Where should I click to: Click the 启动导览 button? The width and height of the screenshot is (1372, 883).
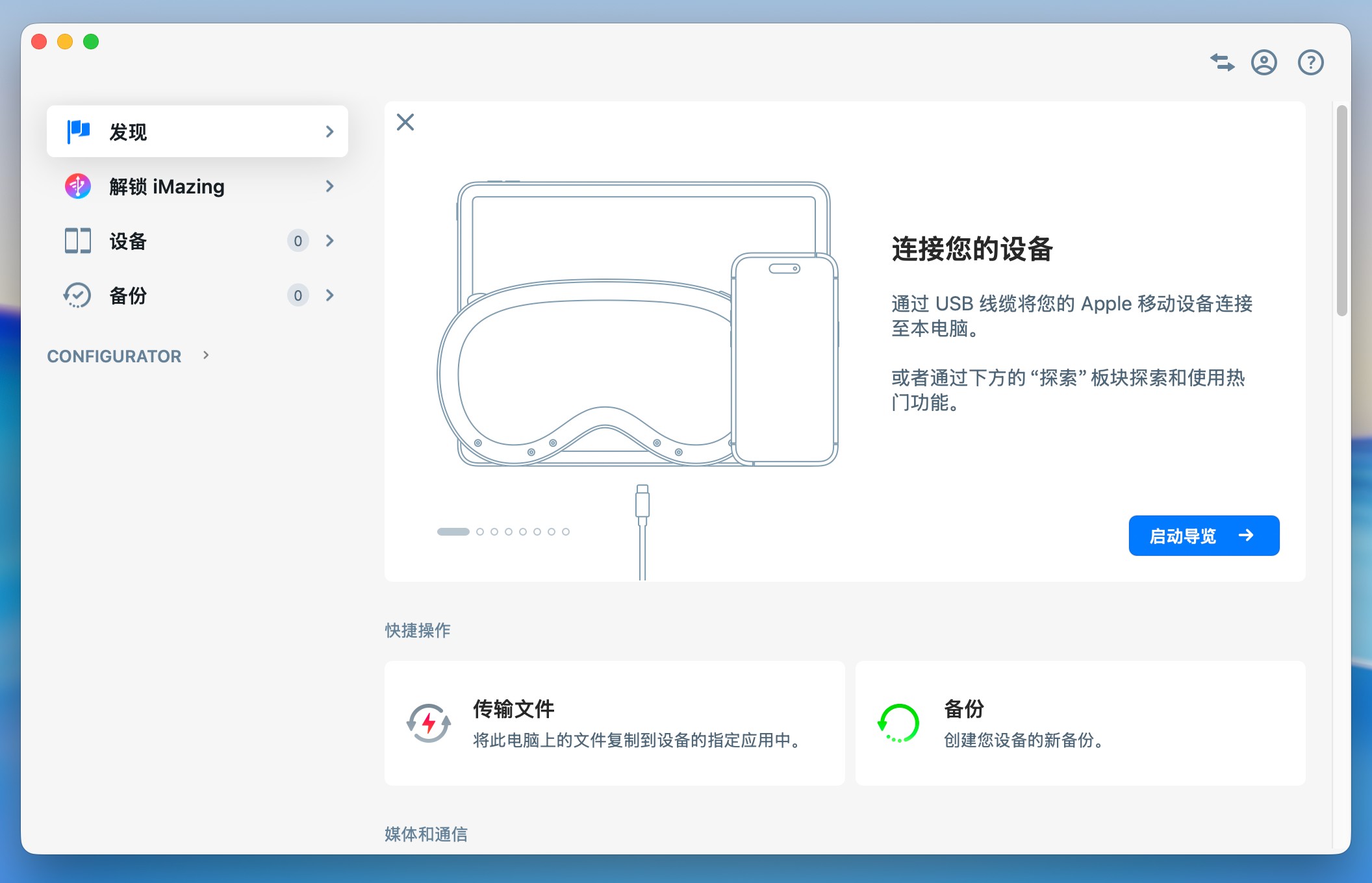pos(1204,536)
